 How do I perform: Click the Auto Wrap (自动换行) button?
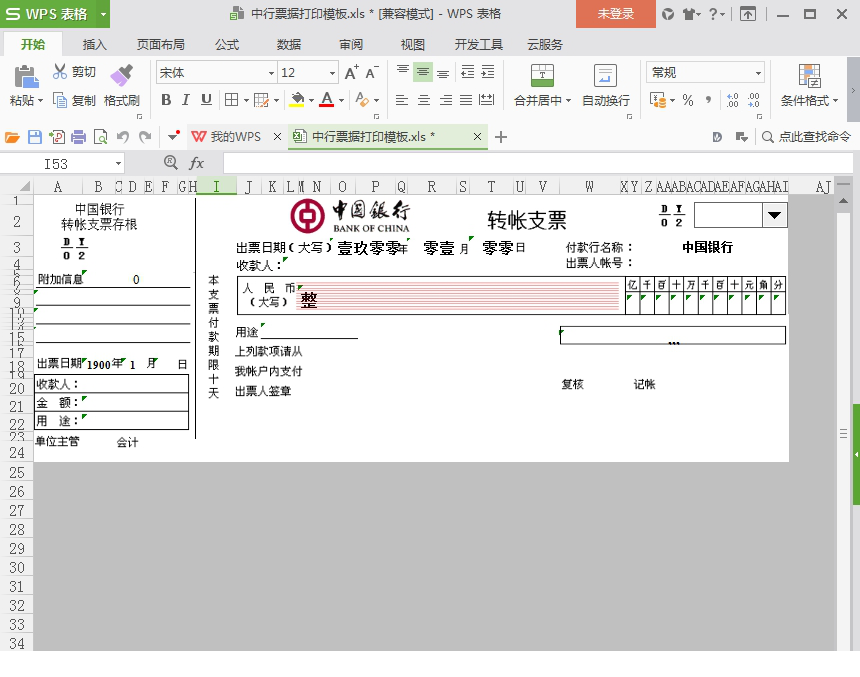click(x=606, y=85)
